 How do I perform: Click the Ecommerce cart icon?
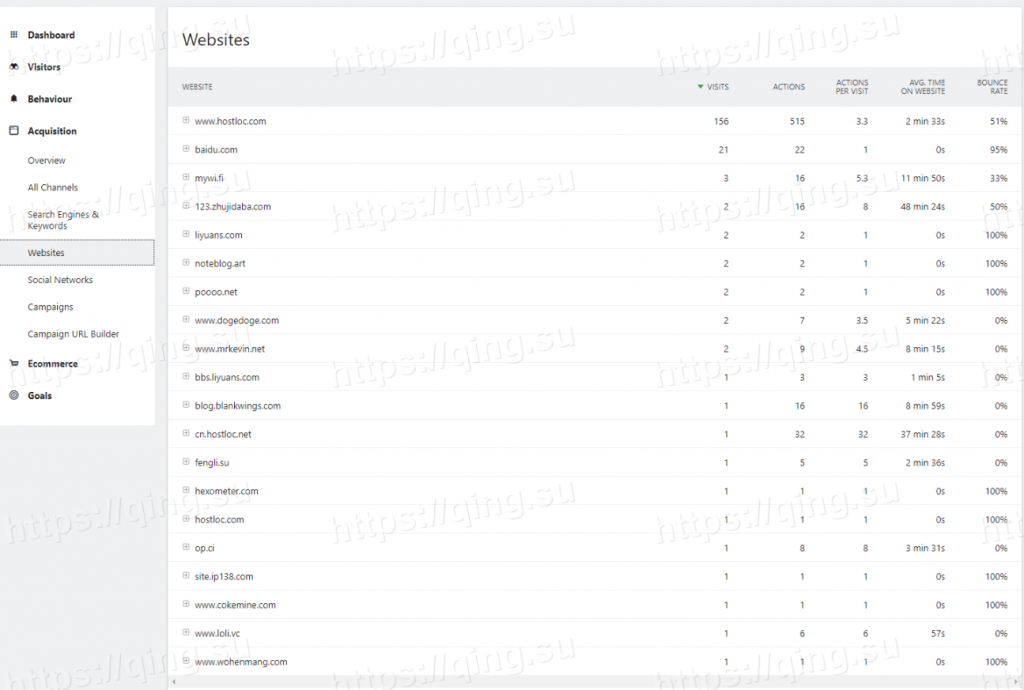(14, 364)
